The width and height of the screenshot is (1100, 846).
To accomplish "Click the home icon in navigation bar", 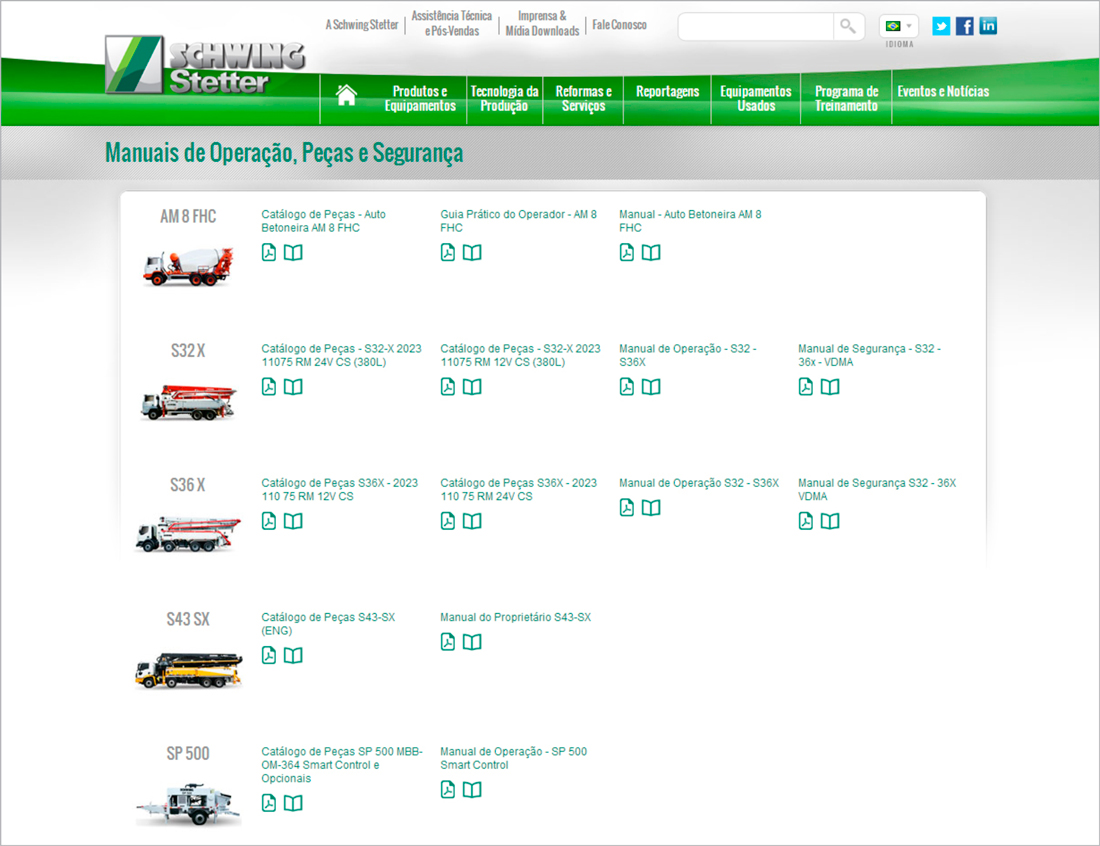I will [346, 96].
